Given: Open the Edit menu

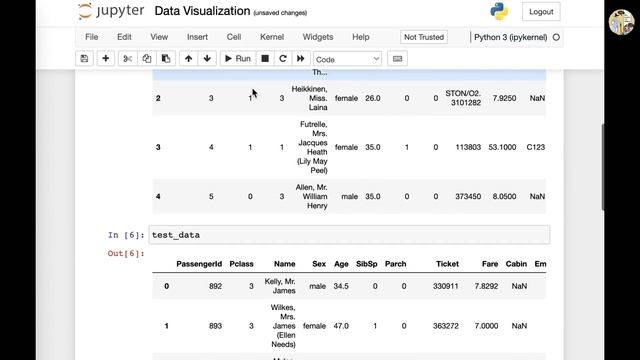Looking at the screenshot, I should (124, 37).
